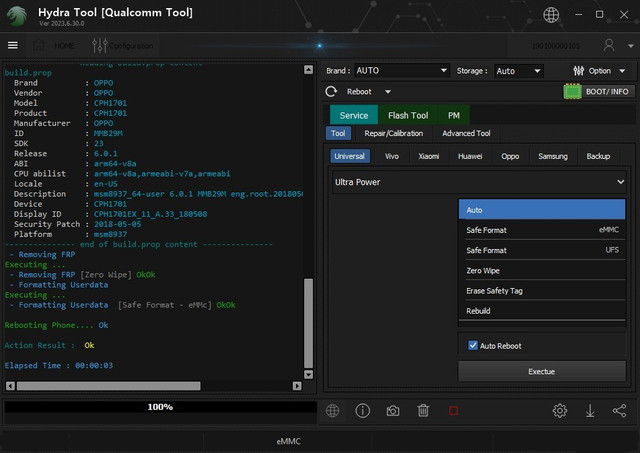Select the Backup tab
Image resolution: width=640 pixels, height=453 pixels.
tap(598, 156)
